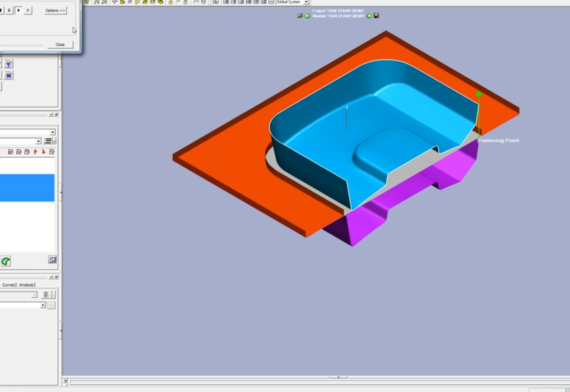Viewport: 570px width, 392px height.
Task: Click the fifth red arrow icon
Action: click(43, 152)
